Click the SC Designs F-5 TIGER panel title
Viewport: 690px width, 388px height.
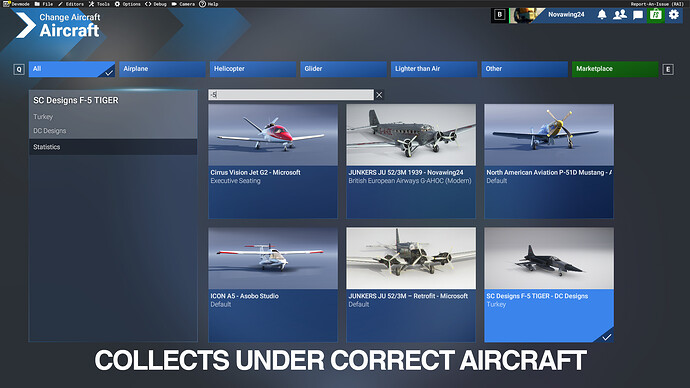coord(76,100)
